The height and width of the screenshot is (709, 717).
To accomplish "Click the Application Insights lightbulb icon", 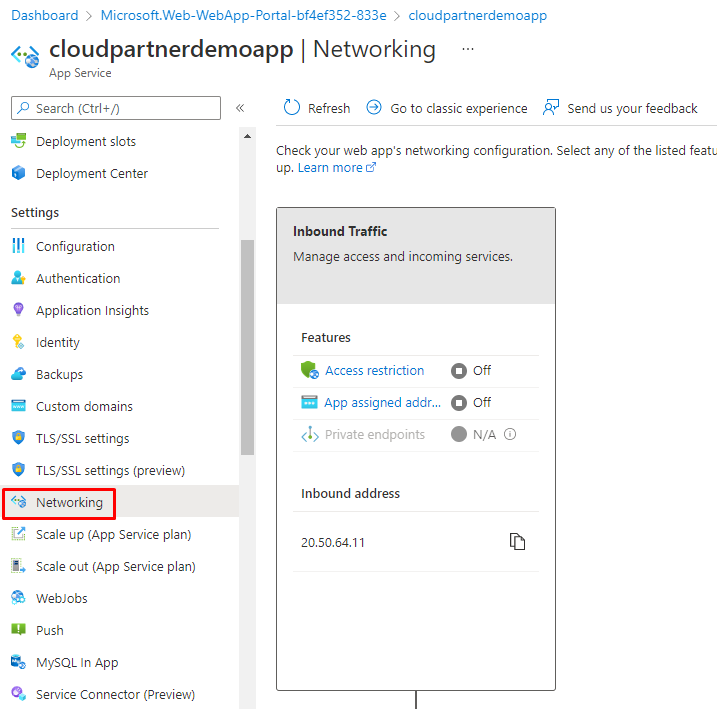I will click(x=18, y=310).
